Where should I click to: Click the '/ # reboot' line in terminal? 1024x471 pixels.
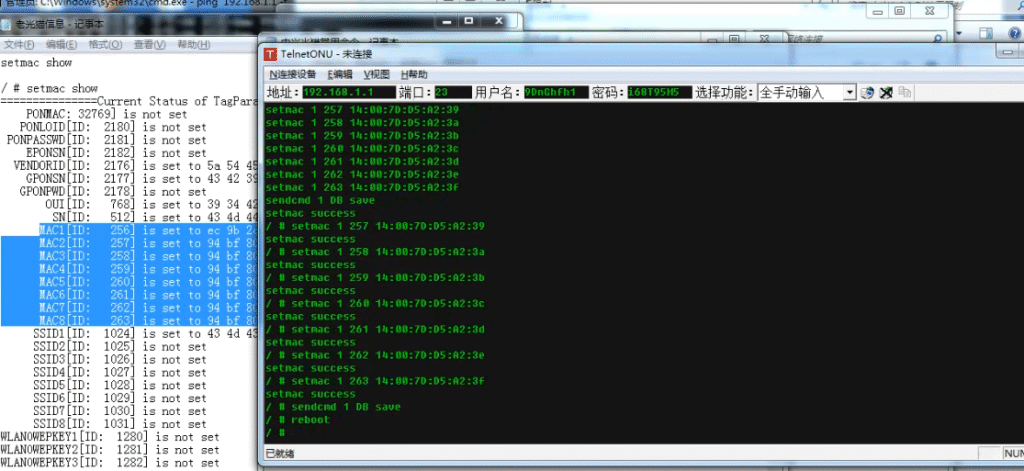(298, 419)
